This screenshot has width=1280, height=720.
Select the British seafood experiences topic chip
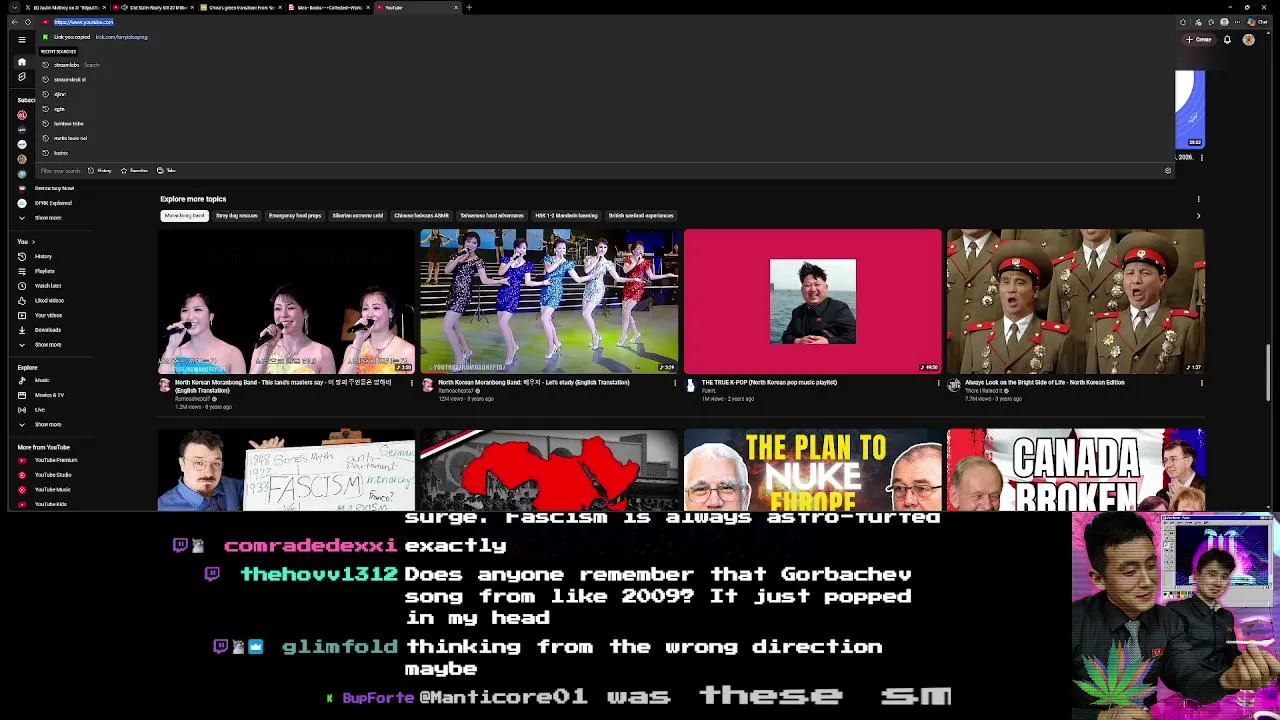point(641,216)
